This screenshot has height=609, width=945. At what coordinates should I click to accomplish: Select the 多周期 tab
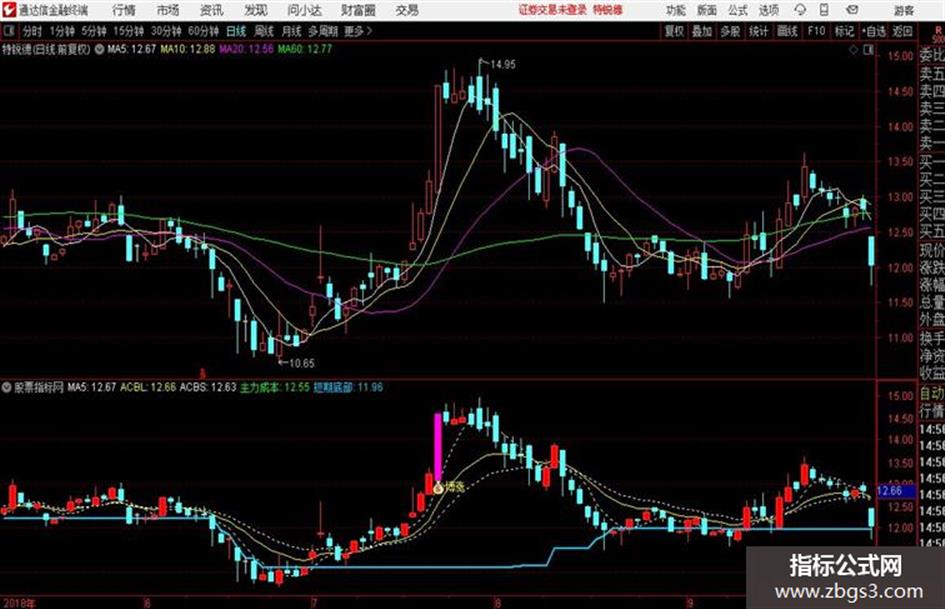click(x=323, y=31)
